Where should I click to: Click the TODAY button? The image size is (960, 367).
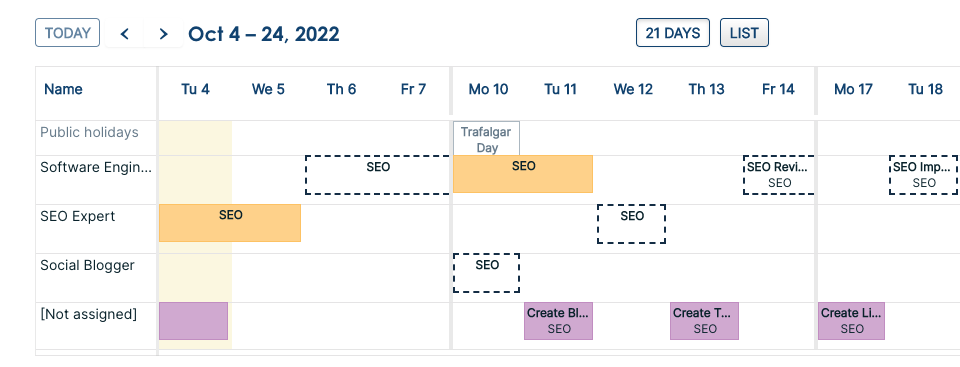tap(67, 32)
